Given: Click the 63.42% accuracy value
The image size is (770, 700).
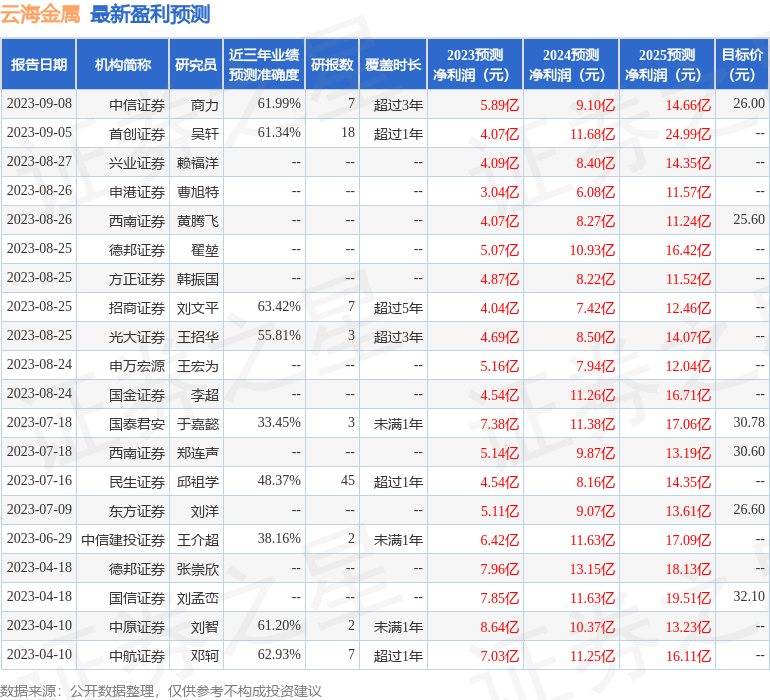Looking at the screenshot, I should [x=279, y=307].
